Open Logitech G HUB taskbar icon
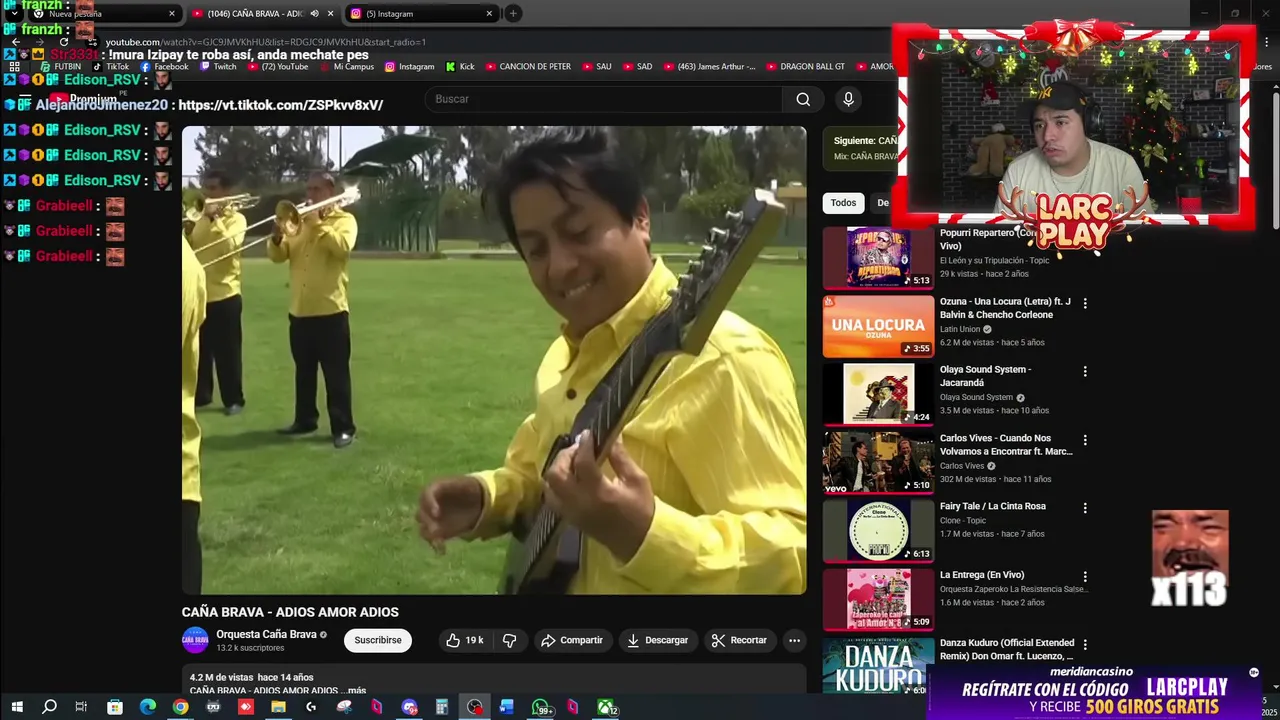The width and height of the screenshot is (1280, 720). pyautogui.click(x=311, y=707)
